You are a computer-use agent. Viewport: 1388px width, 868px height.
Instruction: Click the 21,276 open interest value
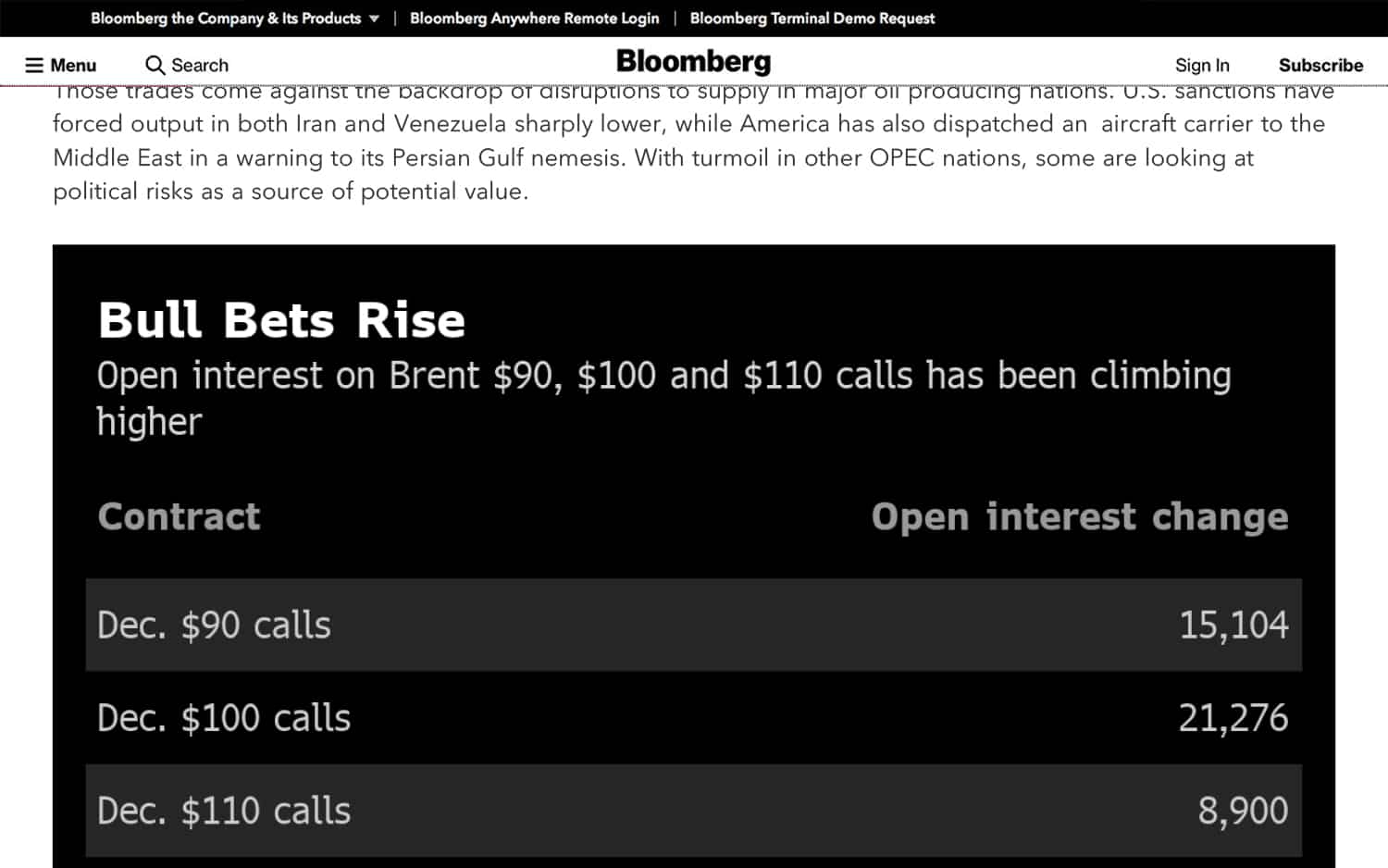(1233, 718)
